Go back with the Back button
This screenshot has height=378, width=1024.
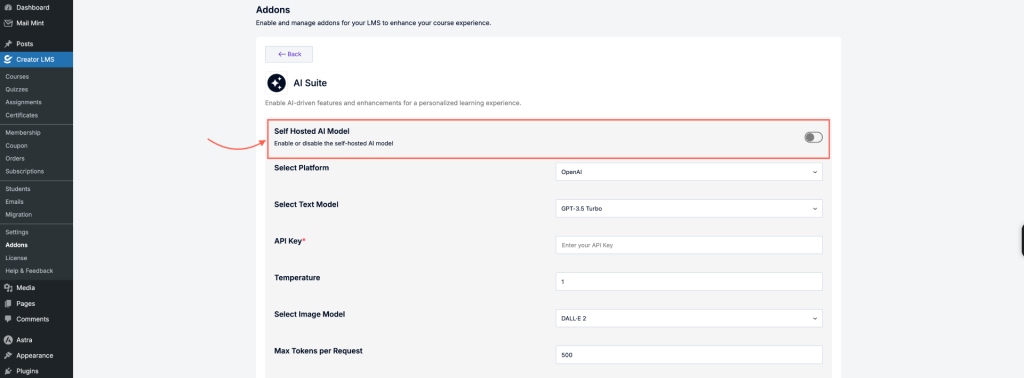[289, 54]
